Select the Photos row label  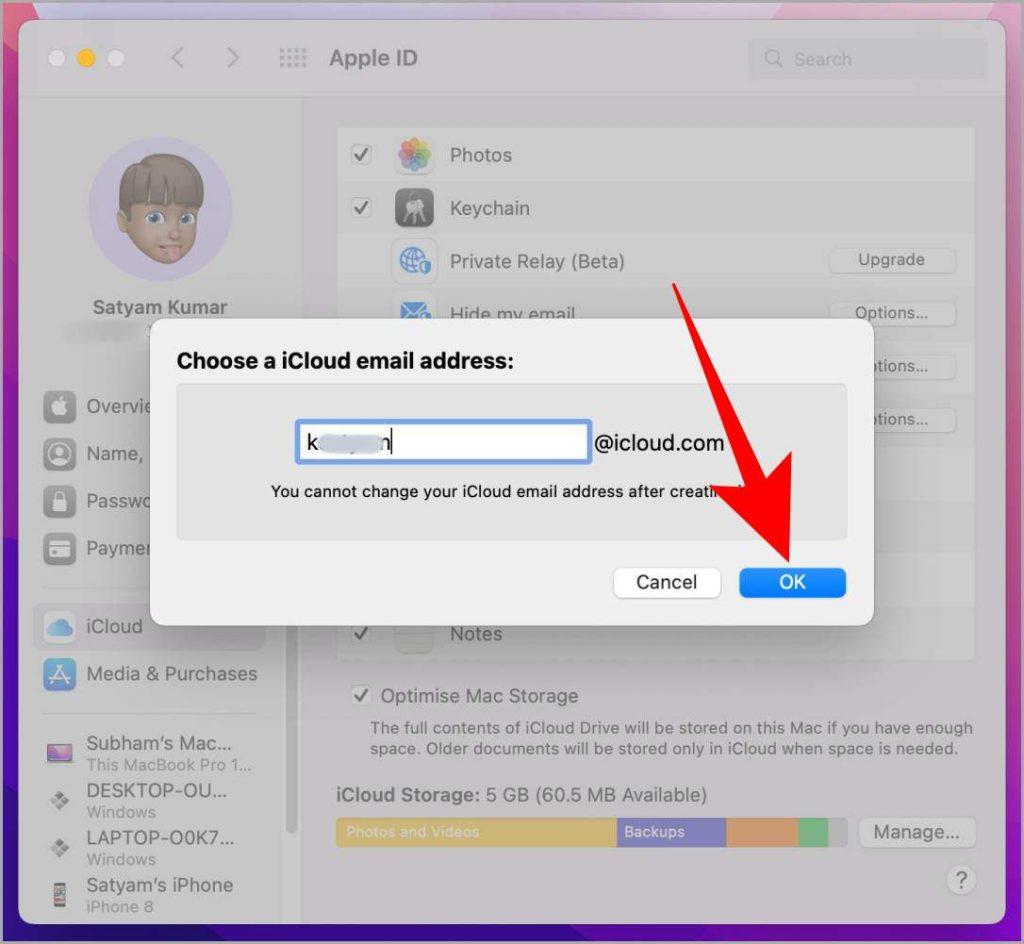tap(481, 155)
